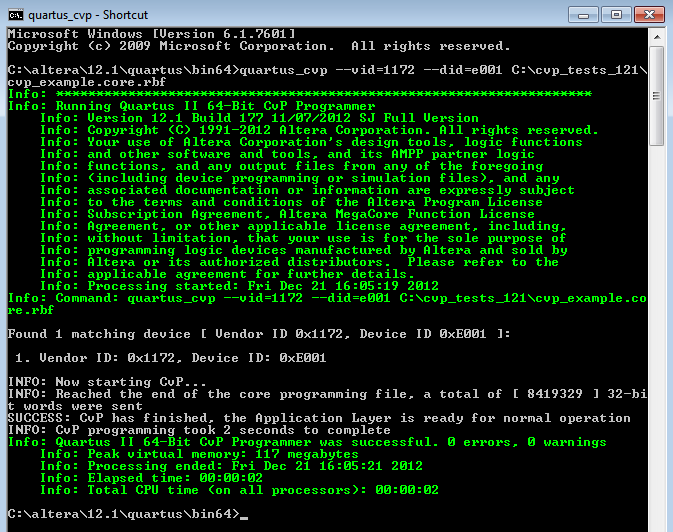Click 'CvP programming took 2 seconds' line
The height and width of the screenshot is (532, 673).
click(x=199, y=430)
